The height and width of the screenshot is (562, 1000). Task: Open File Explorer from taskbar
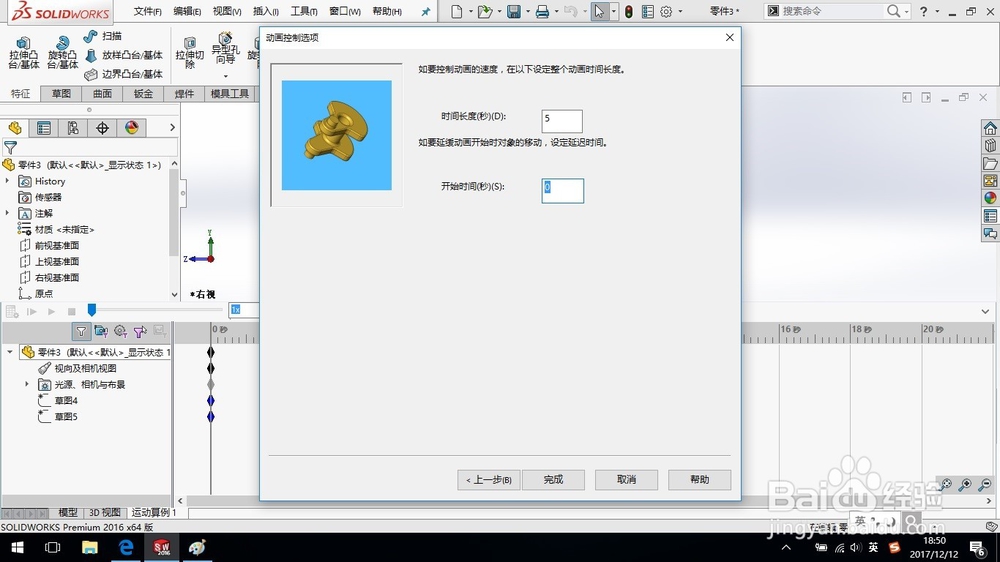[89, 547]
